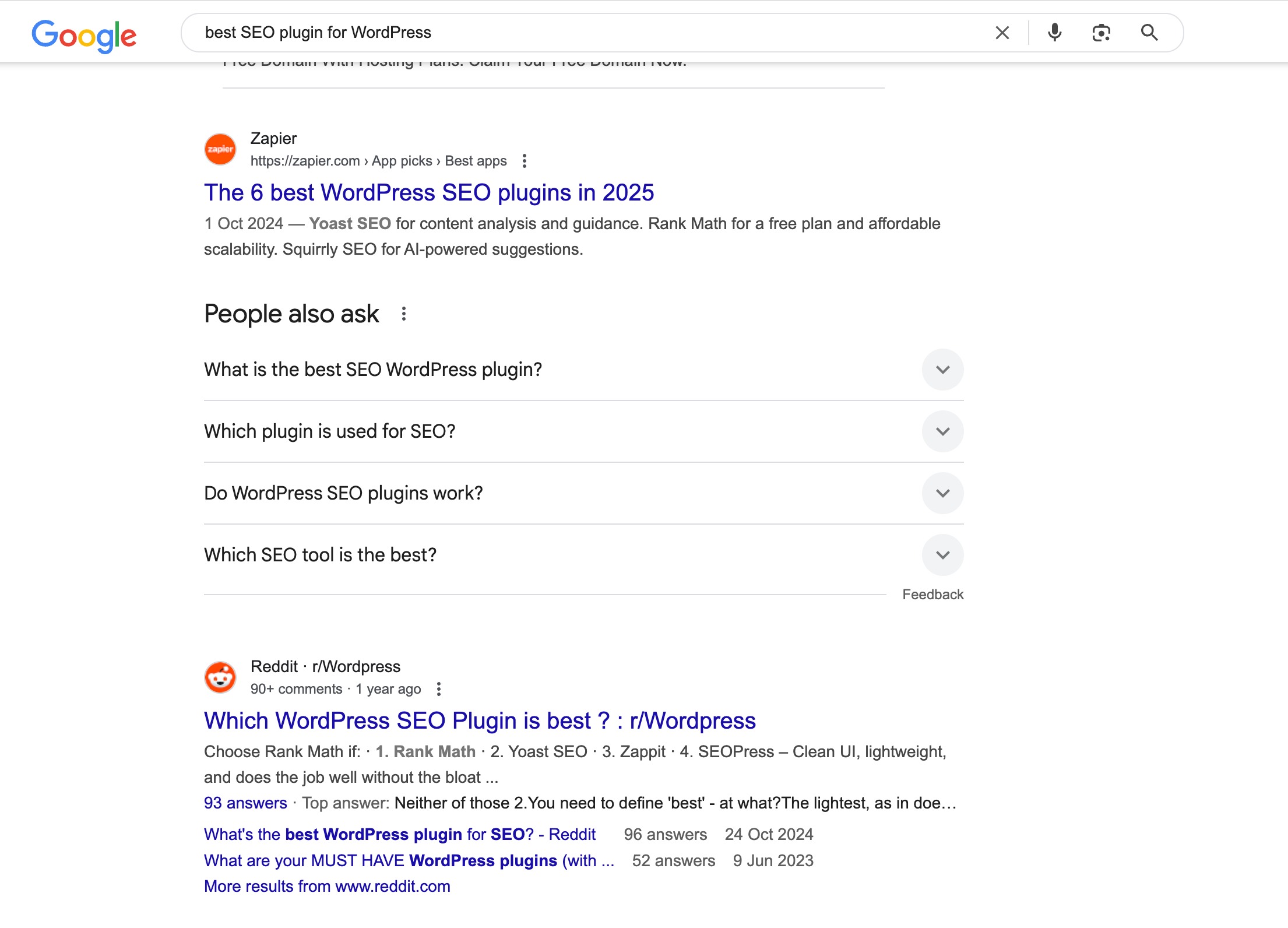Click the 'Top answer:' snippet text

coord(346,803)
